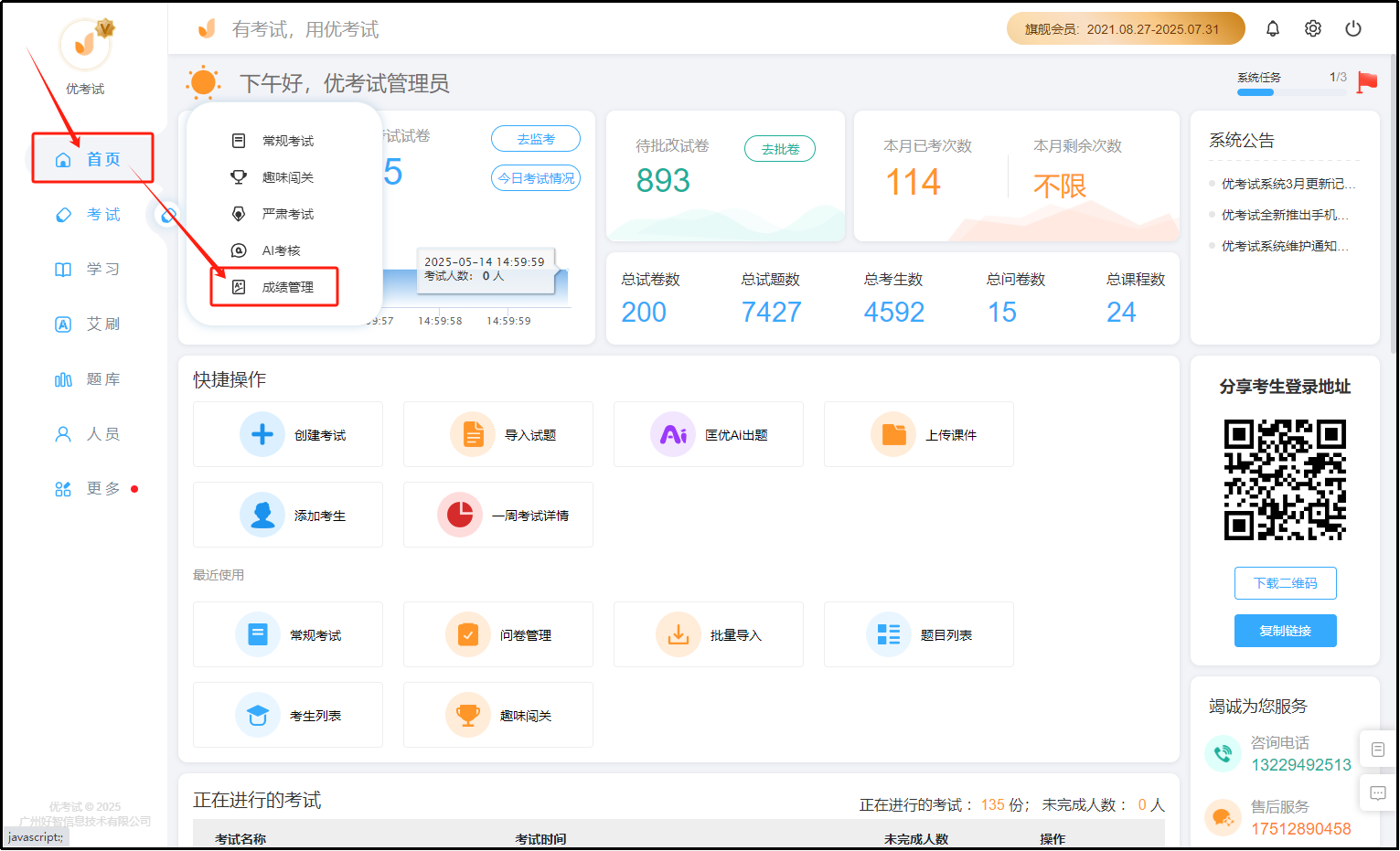Click the 去批卷 button
Screen dimensions: 1400x851
pyautogui.click(x=780, y=149)
